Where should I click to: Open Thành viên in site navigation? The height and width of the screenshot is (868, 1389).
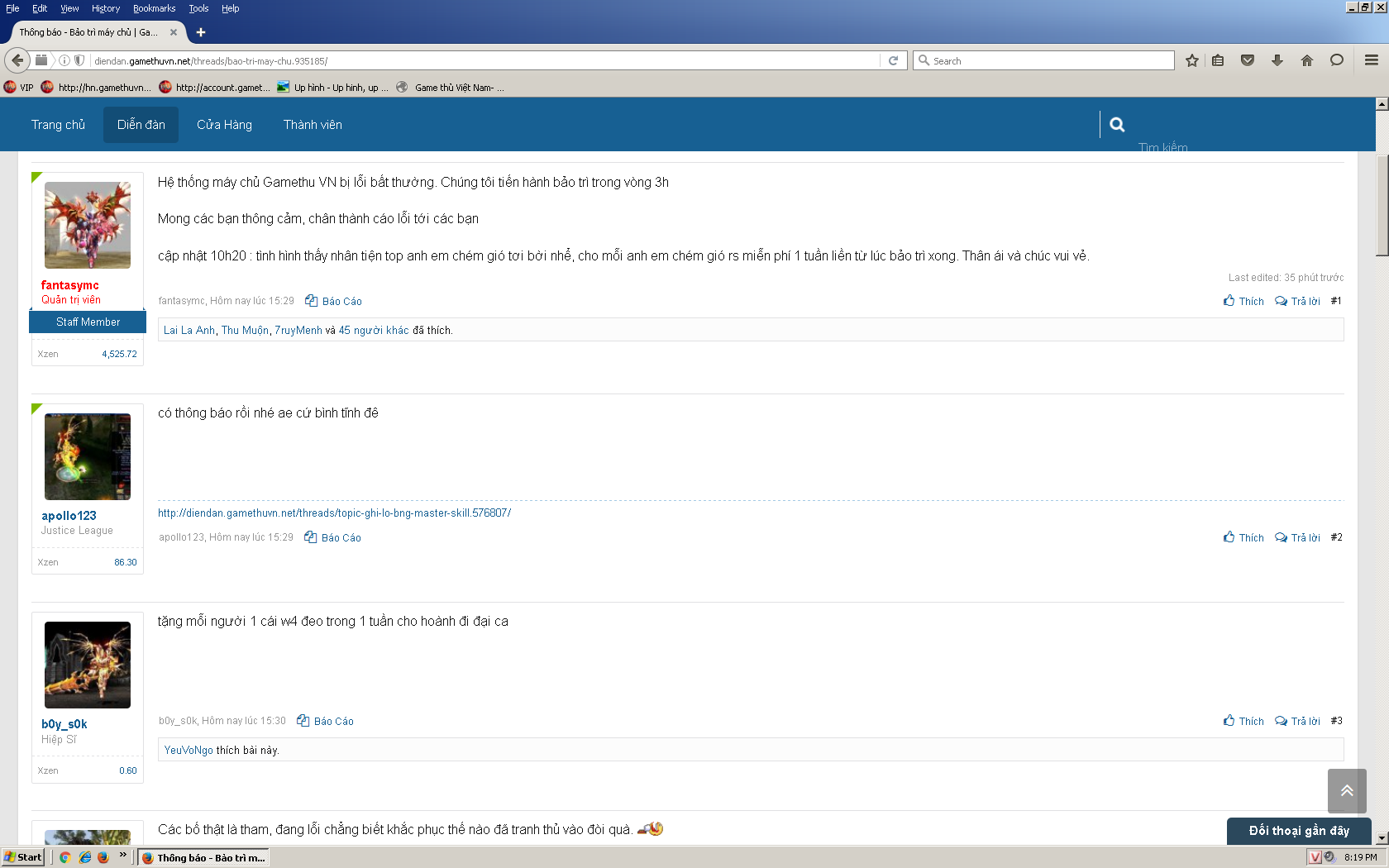click(x=313, y=125)
